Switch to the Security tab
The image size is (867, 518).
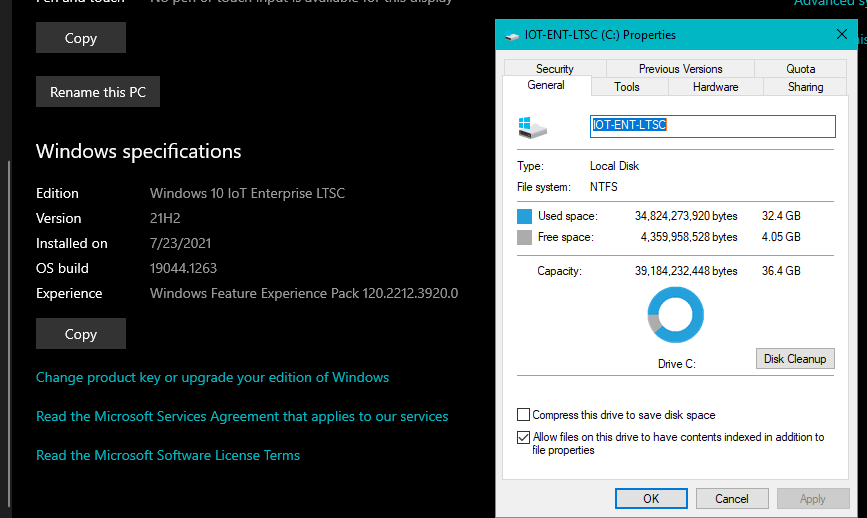[555, 68]
